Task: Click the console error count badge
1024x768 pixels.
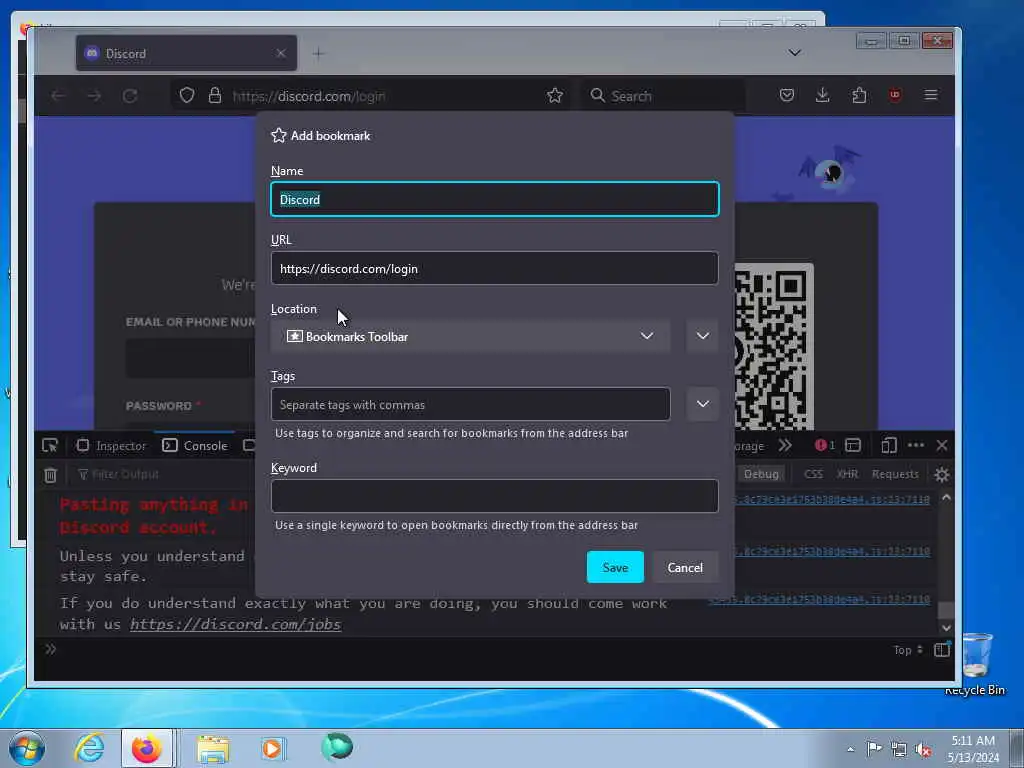Action: pos(824,445)
